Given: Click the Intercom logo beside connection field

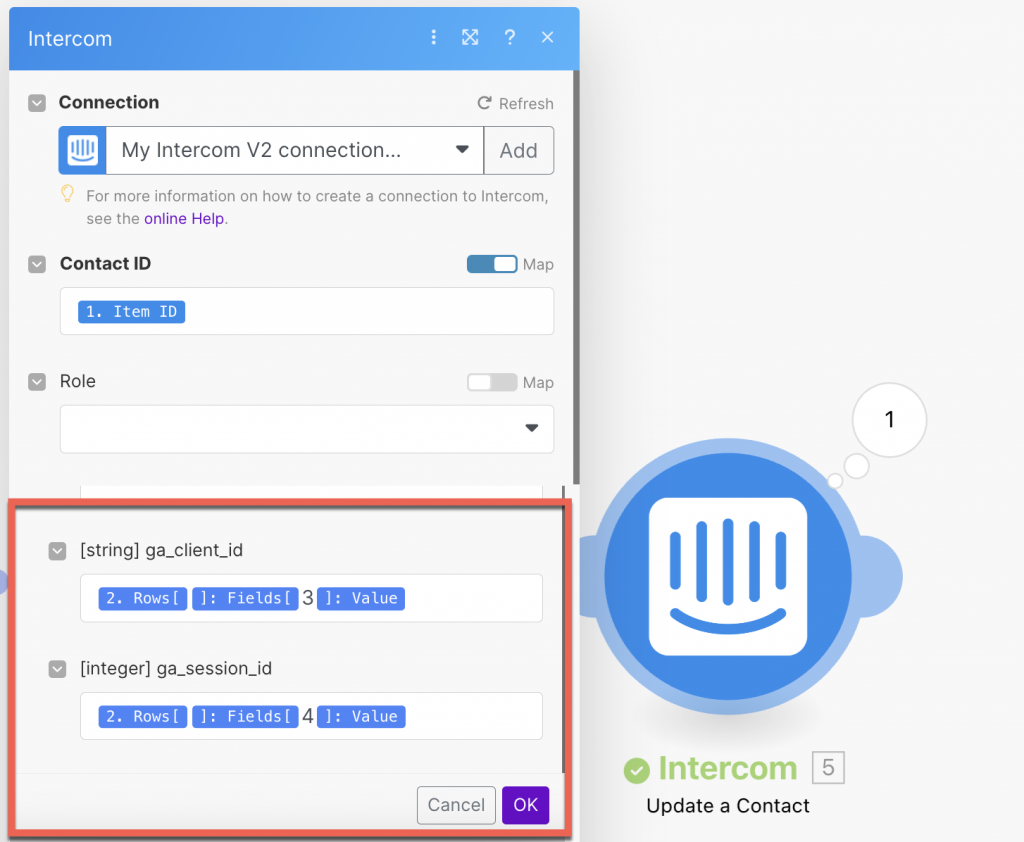Looking at the screenshot, I should [x=82, y=150].
